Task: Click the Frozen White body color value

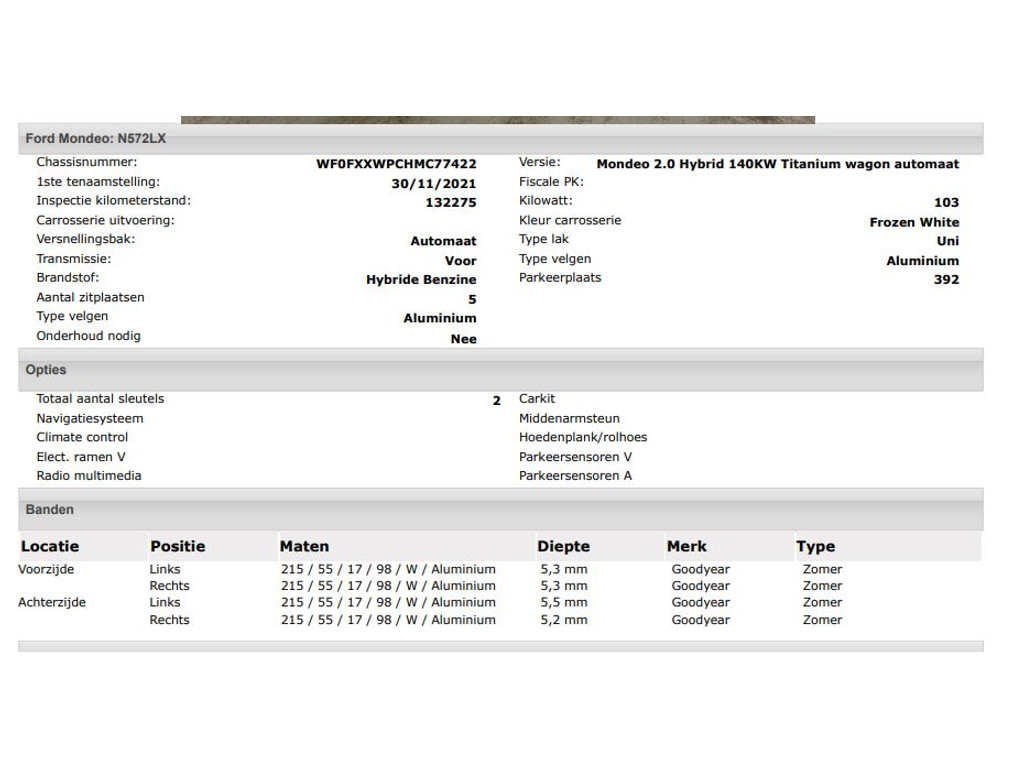Action: 913,223
